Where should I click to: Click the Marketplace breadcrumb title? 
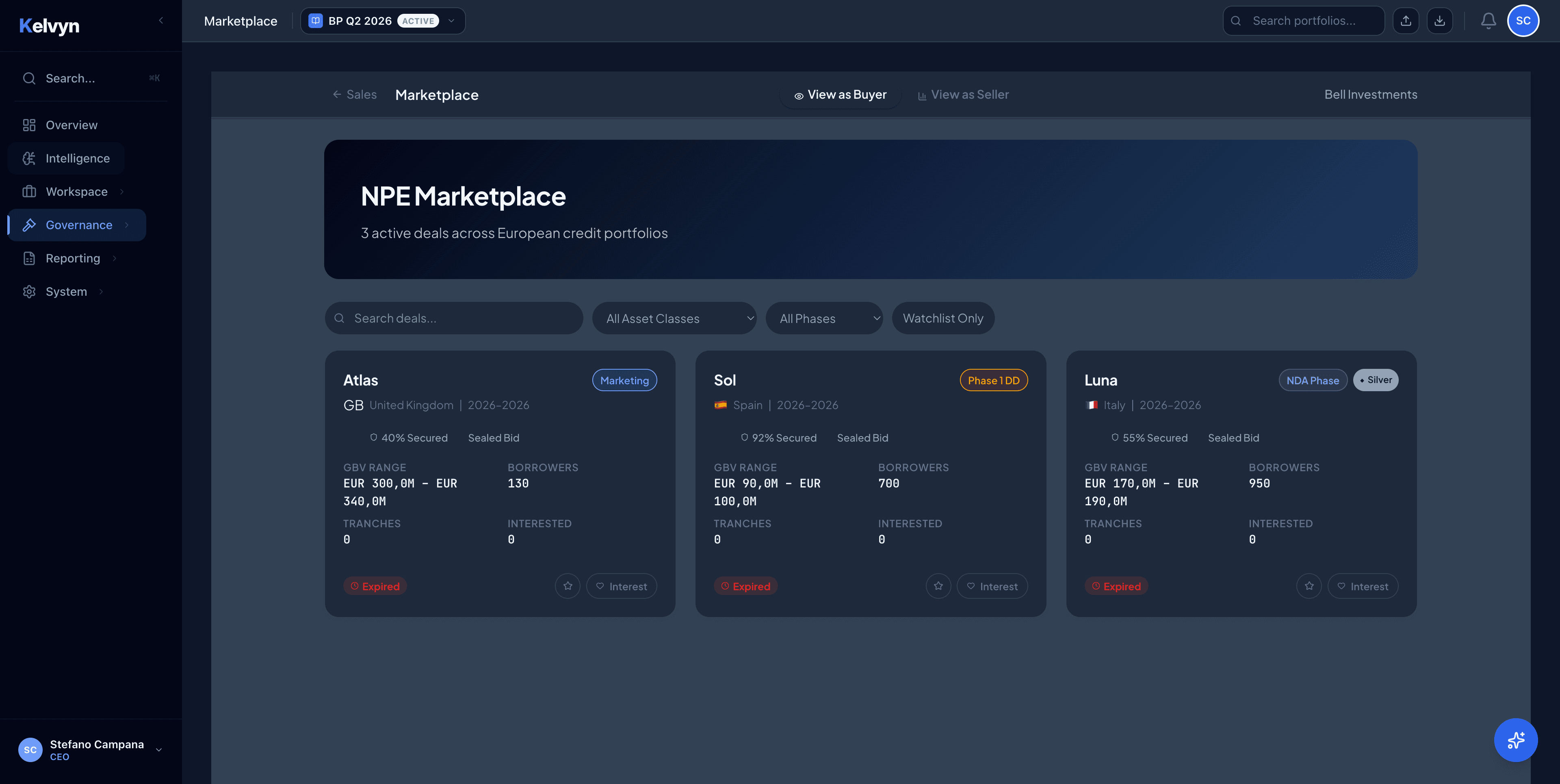437,94
